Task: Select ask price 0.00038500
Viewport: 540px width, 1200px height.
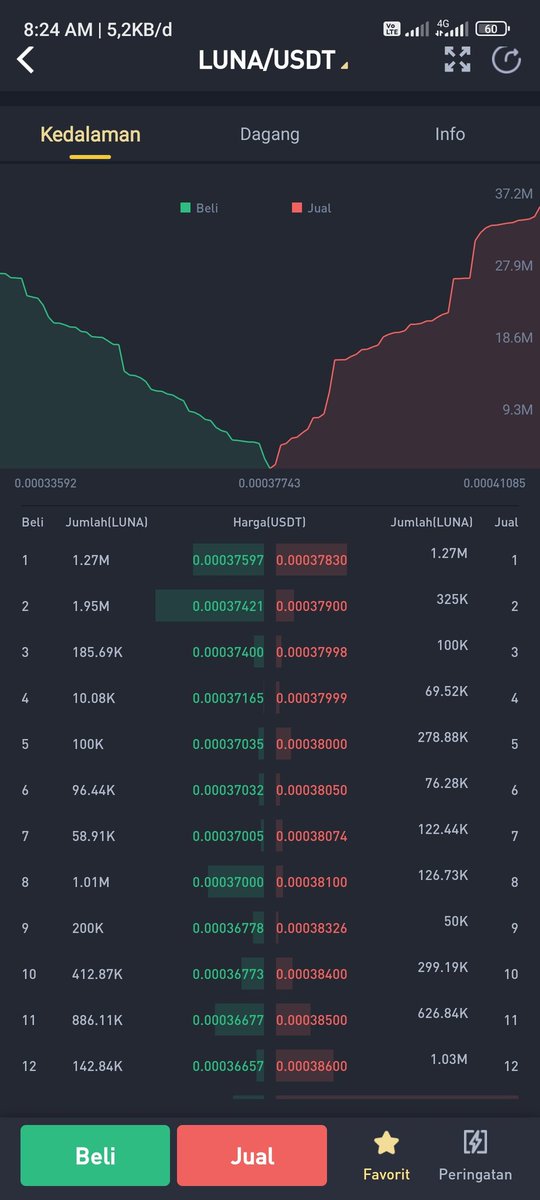Action: click(312, 1020)
